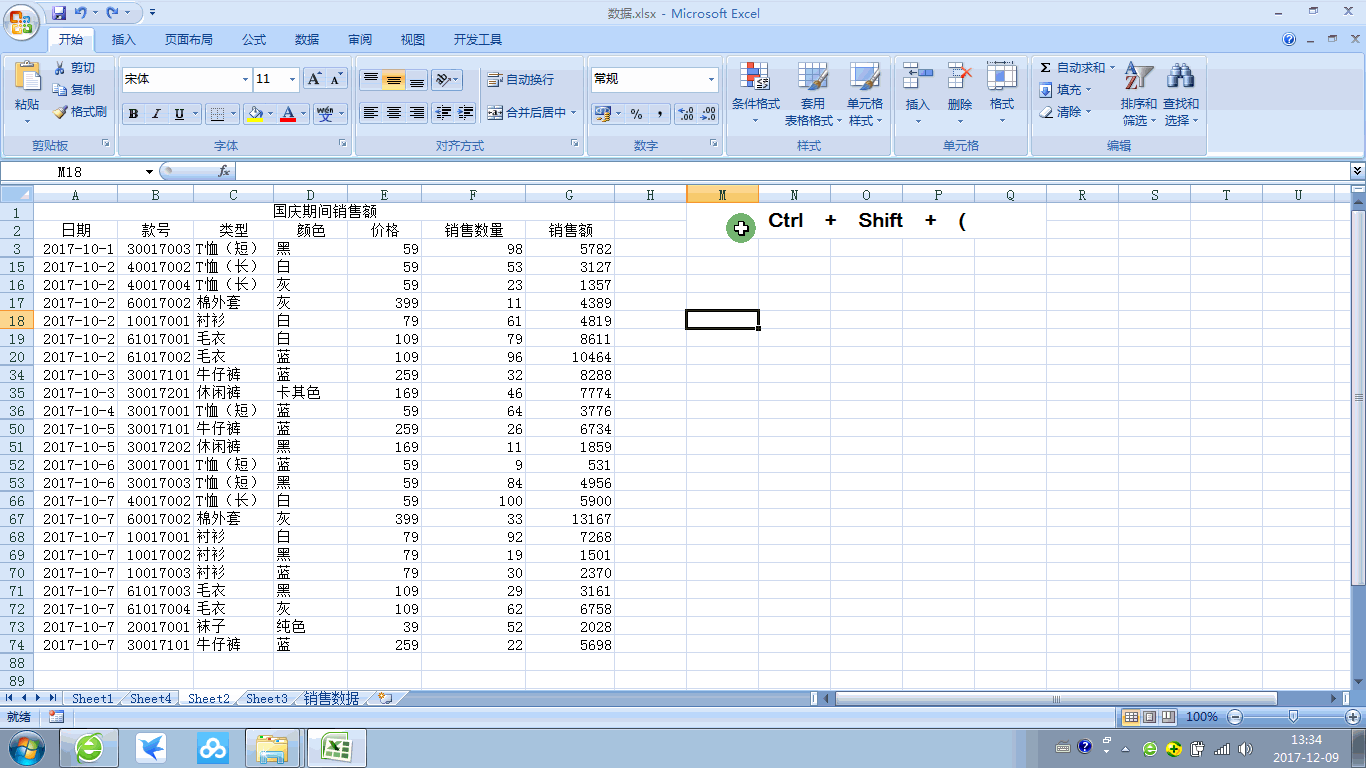Expand the Name Box dropdown arrow
The image size is (1366, 768).
click(150, 172)
